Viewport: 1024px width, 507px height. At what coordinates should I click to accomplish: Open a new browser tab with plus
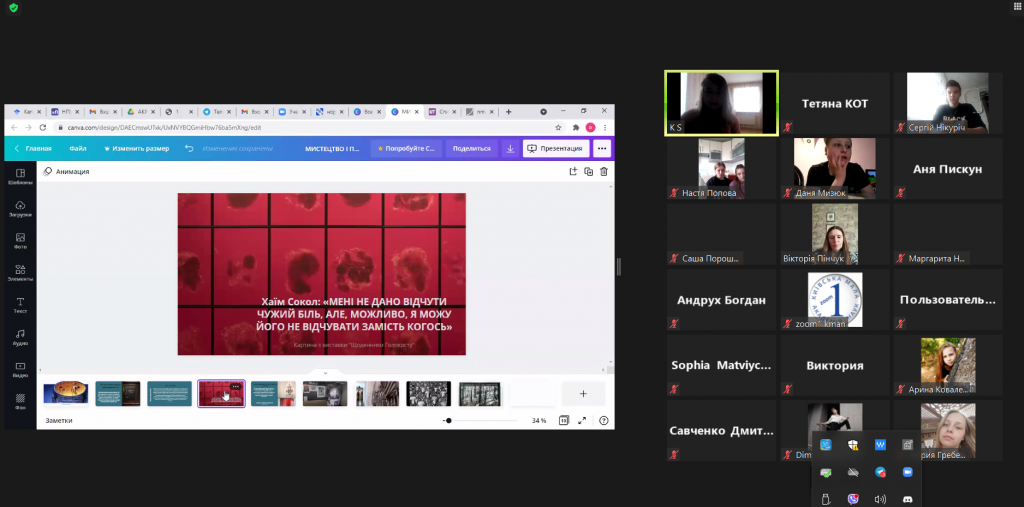[509, 112]
